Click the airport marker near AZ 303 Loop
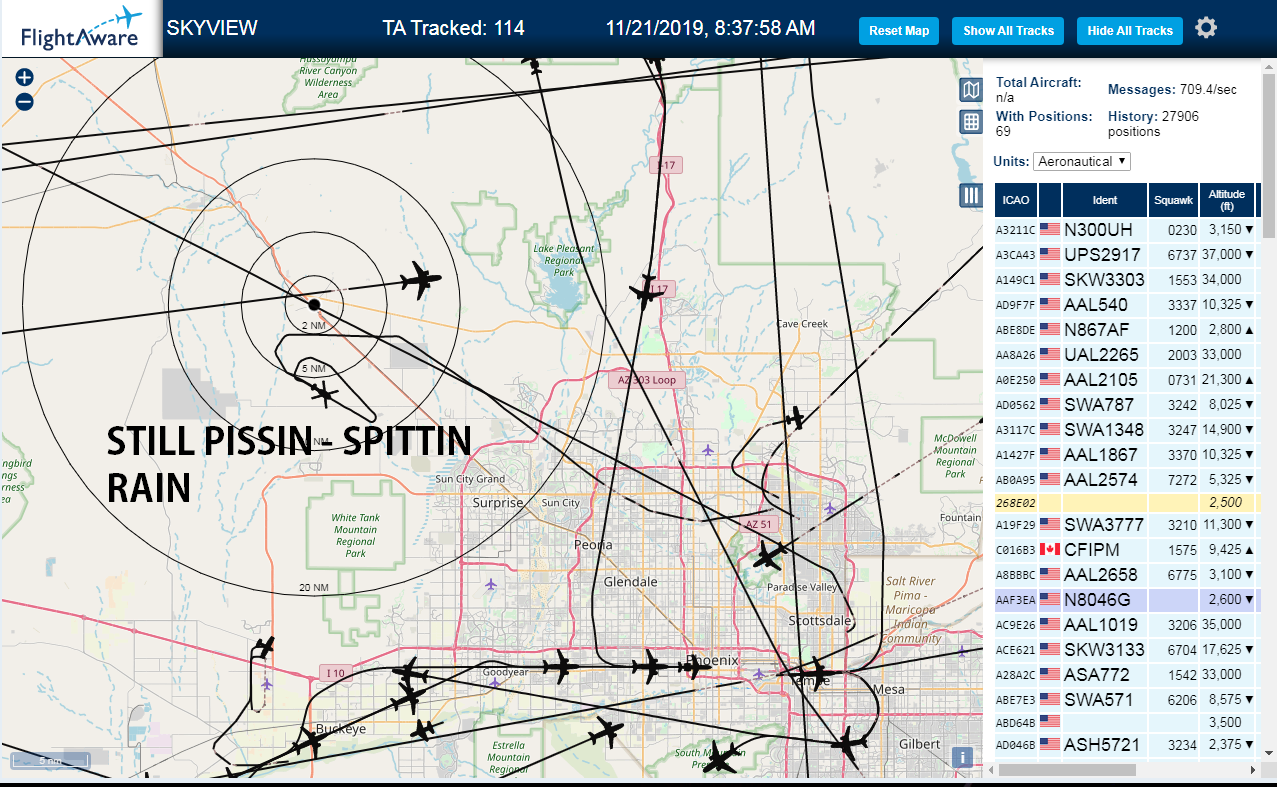 (708, 449)
